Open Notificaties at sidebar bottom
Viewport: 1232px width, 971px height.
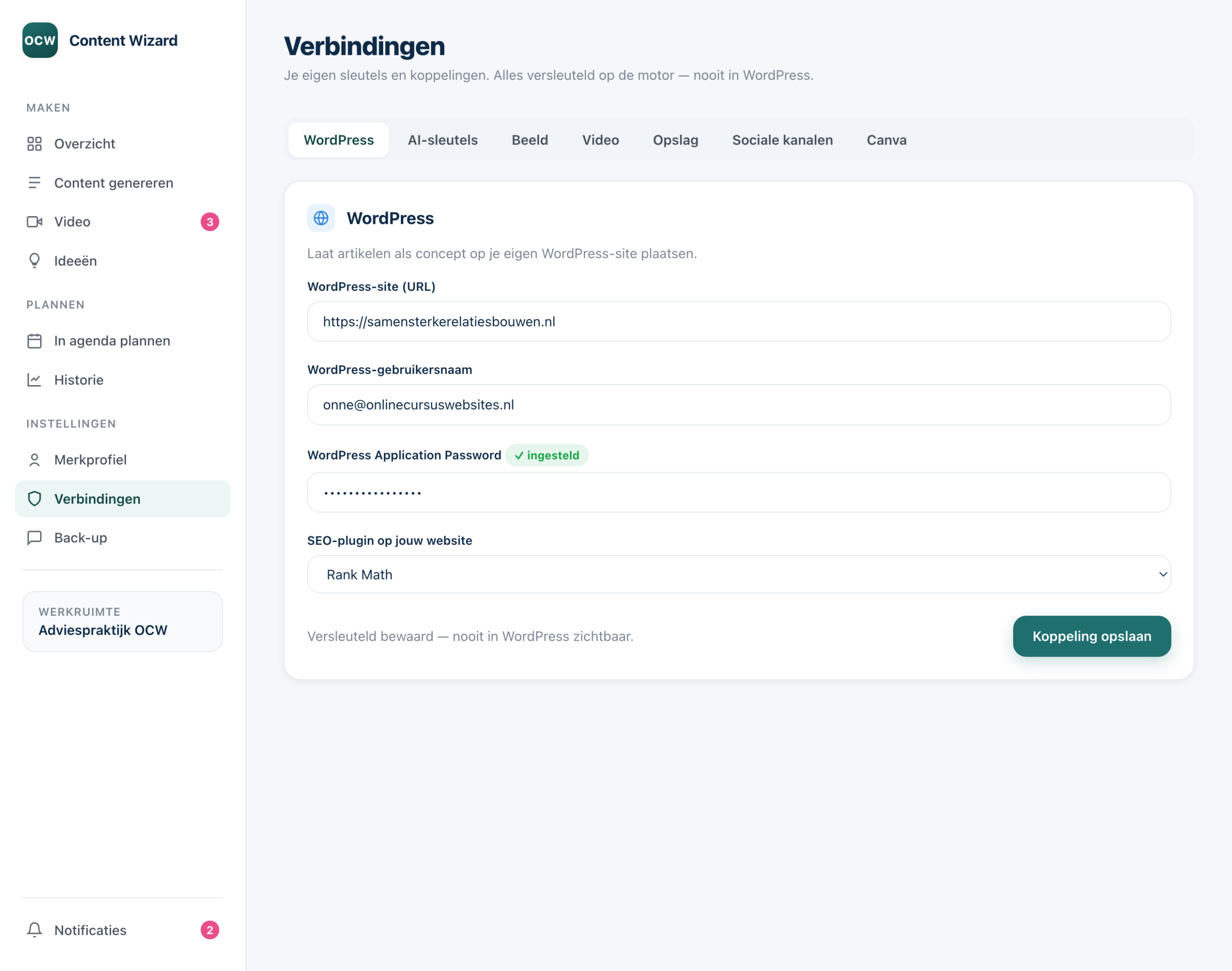point(123,930)
